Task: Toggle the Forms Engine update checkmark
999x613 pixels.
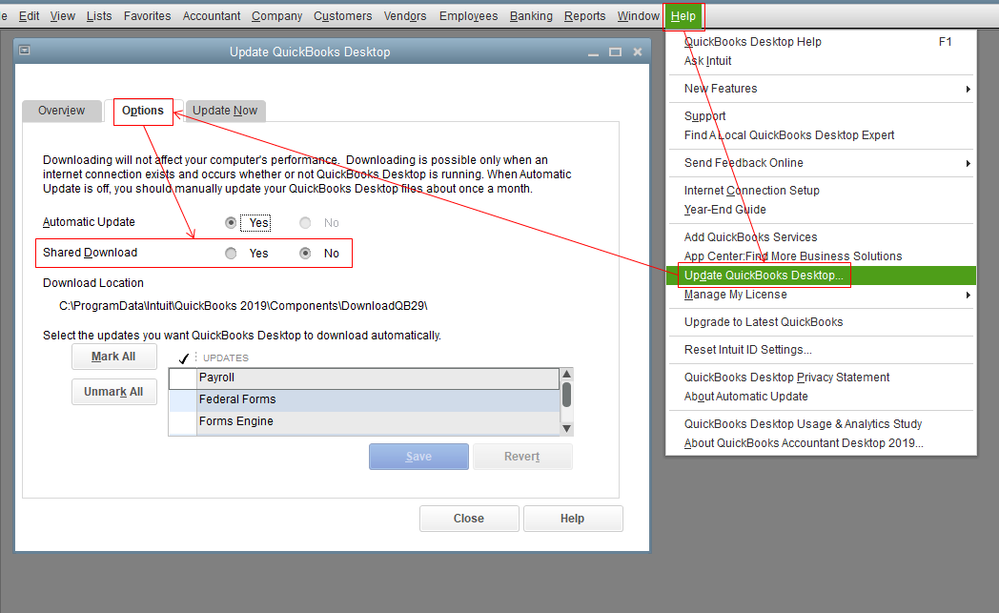Action: (x=183, y=421)
